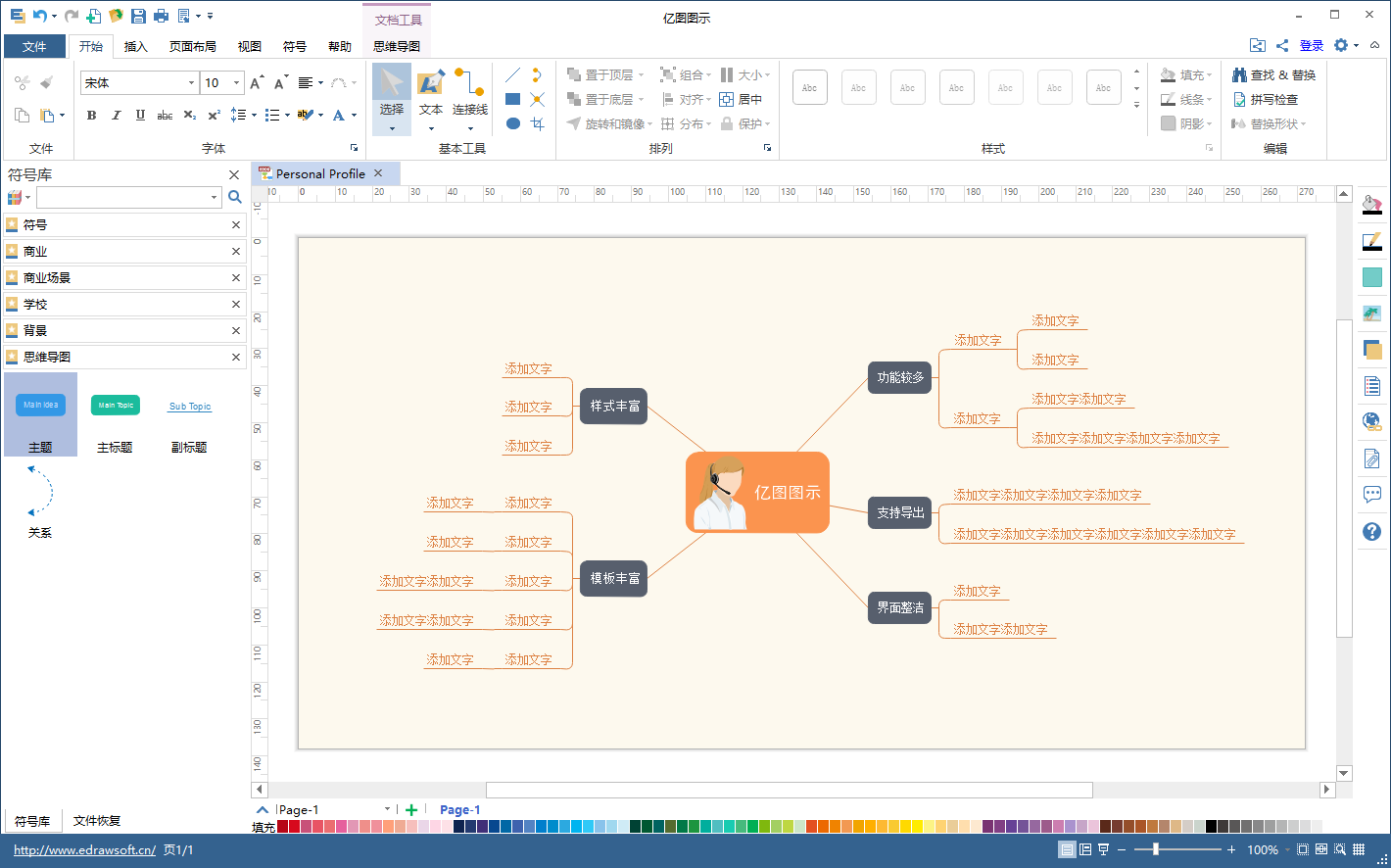Switch to the 页面布局 ribbon tab

[192, 46]
